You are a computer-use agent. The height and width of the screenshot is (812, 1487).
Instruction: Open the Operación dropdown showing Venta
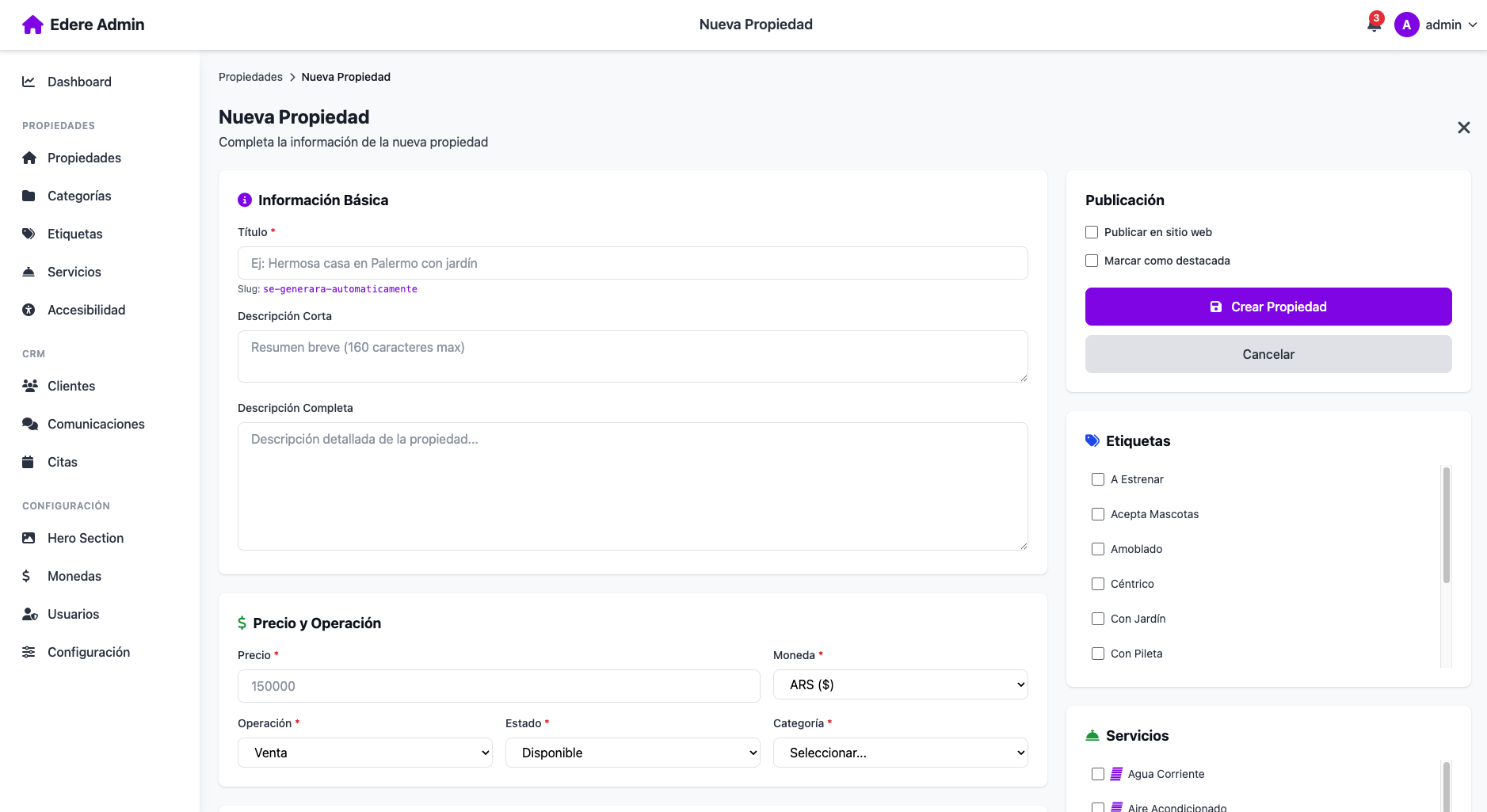tap(364, 753)
